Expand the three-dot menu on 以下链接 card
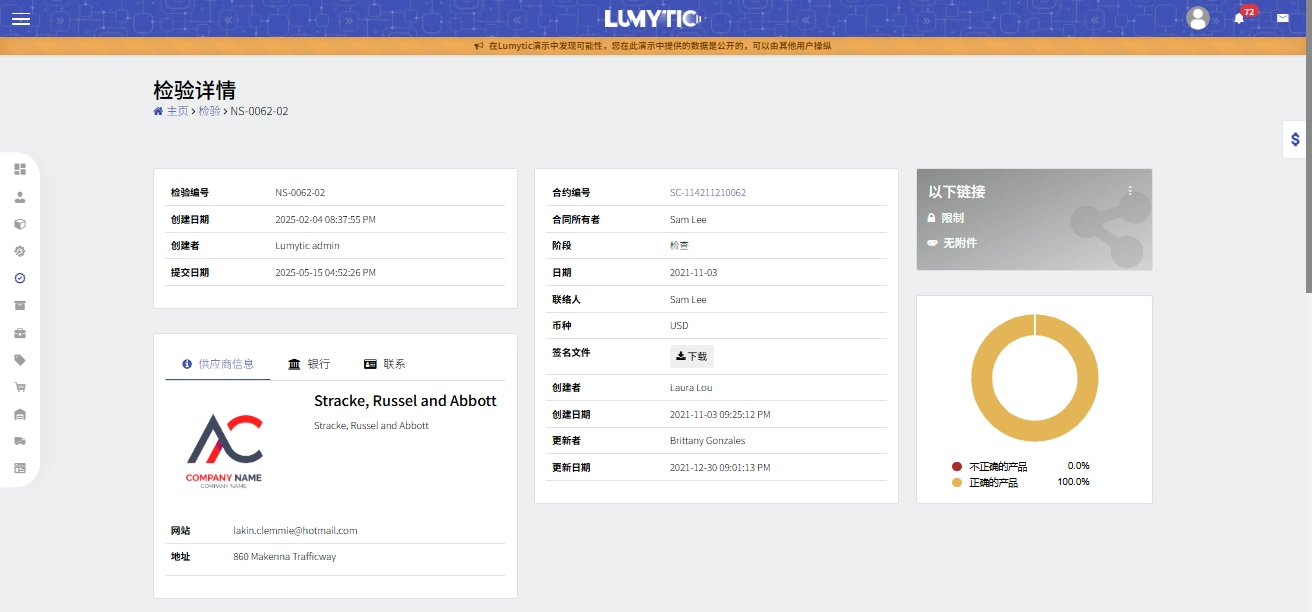The image size is (1312, 612). [x=1130, y=190]
